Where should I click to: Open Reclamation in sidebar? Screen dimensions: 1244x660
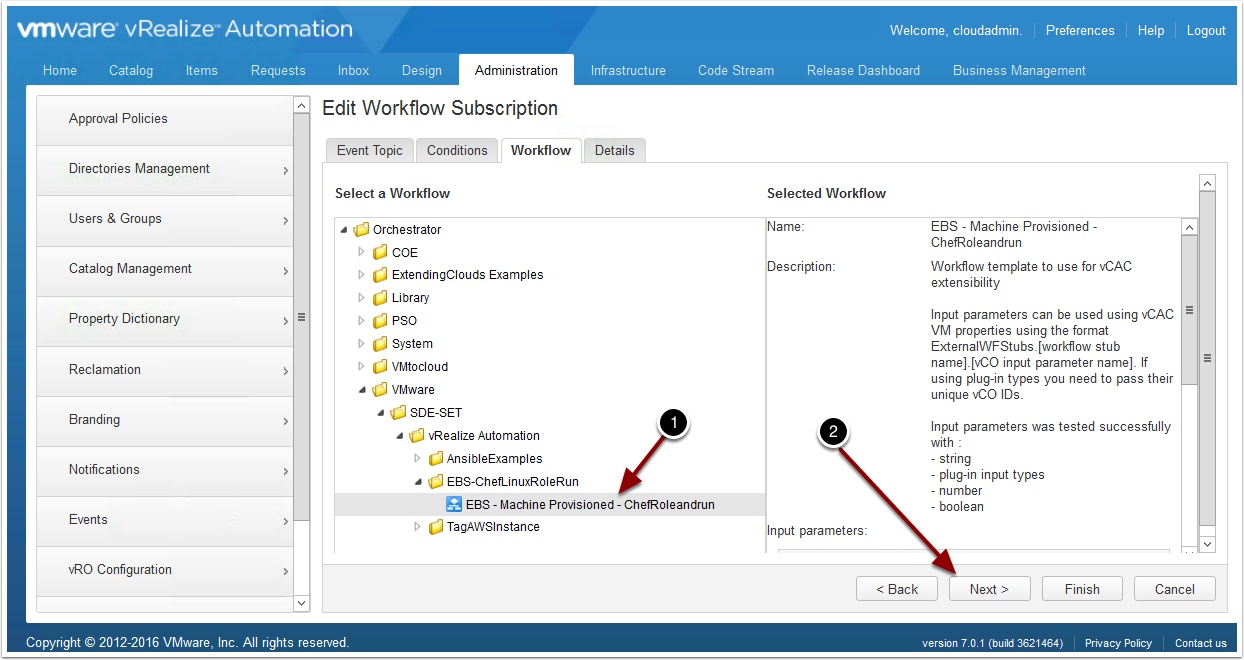[165, 370]
